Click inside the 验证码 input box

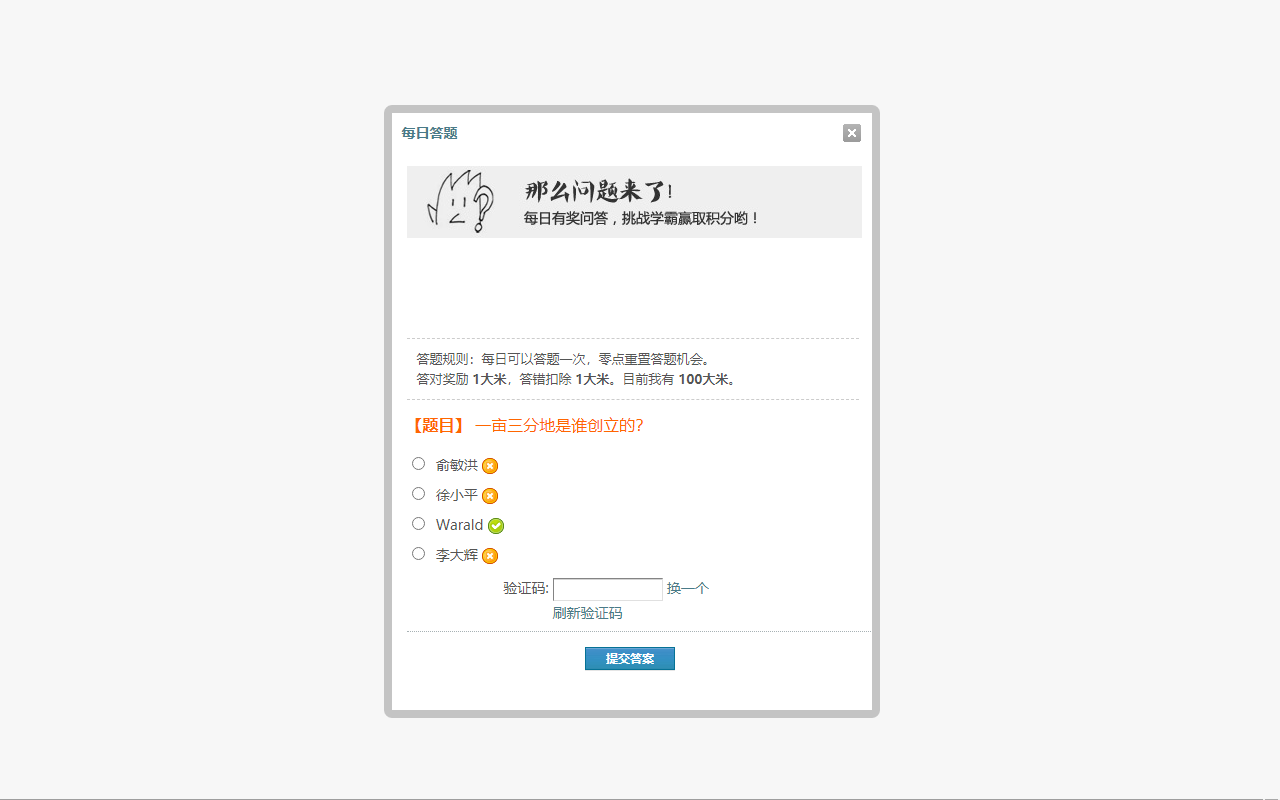(608, 589)
